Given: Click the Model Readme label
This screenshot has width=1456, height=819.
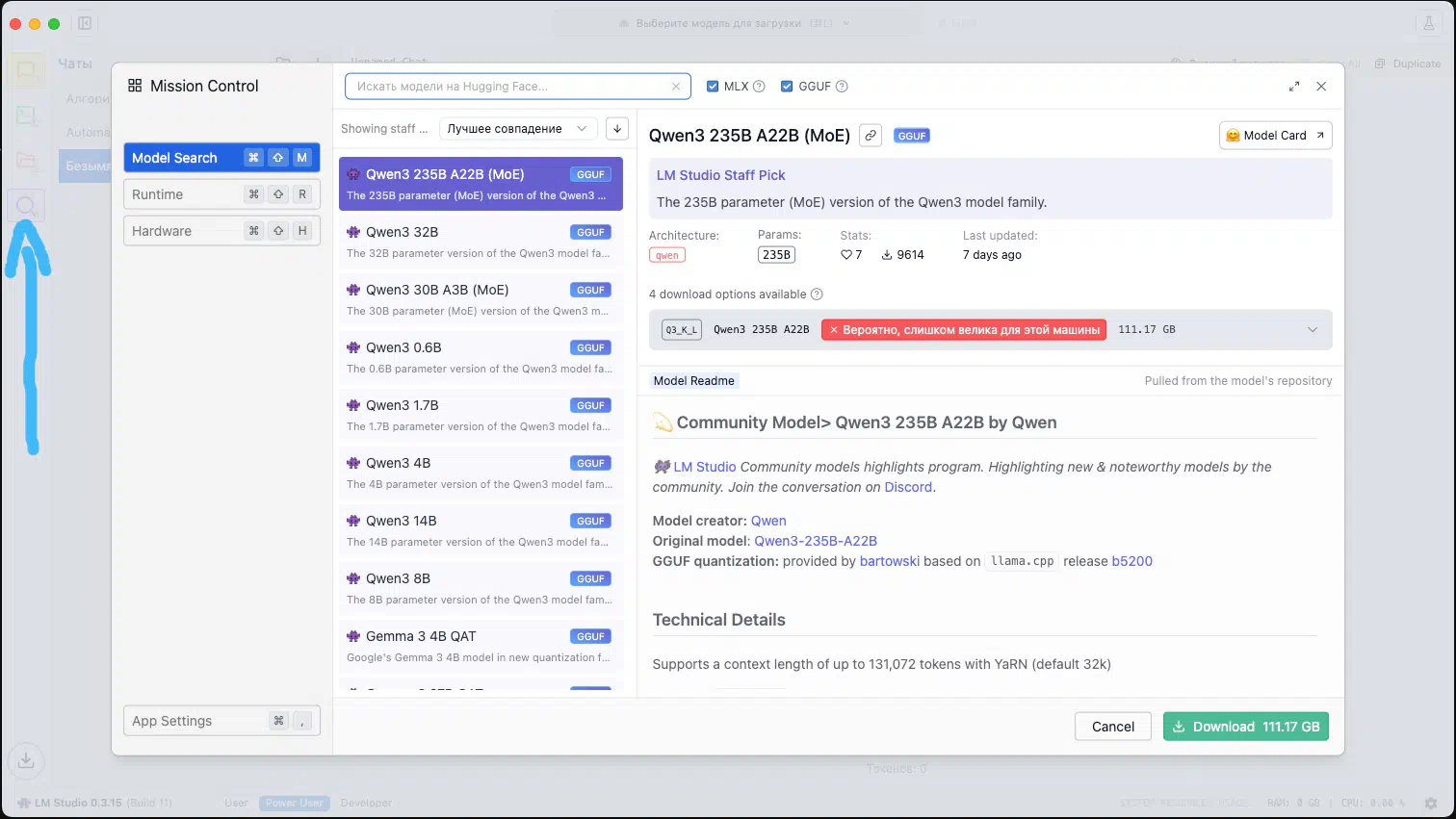Looking at the screenshot, I should (694, 381).
